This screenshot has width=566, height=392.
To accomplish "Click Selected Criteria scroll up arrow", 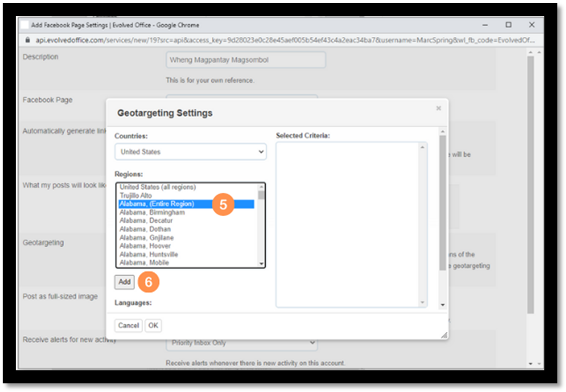I will coord(422,147).
